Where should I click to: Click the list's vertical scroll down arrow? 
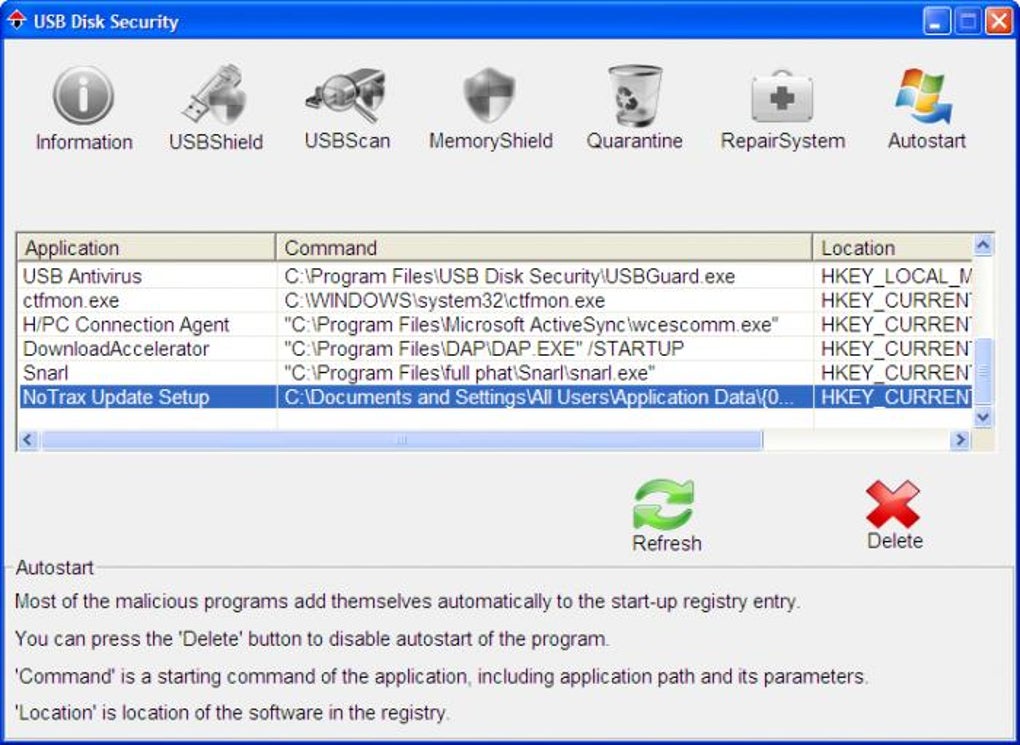(x=983, y=417)
